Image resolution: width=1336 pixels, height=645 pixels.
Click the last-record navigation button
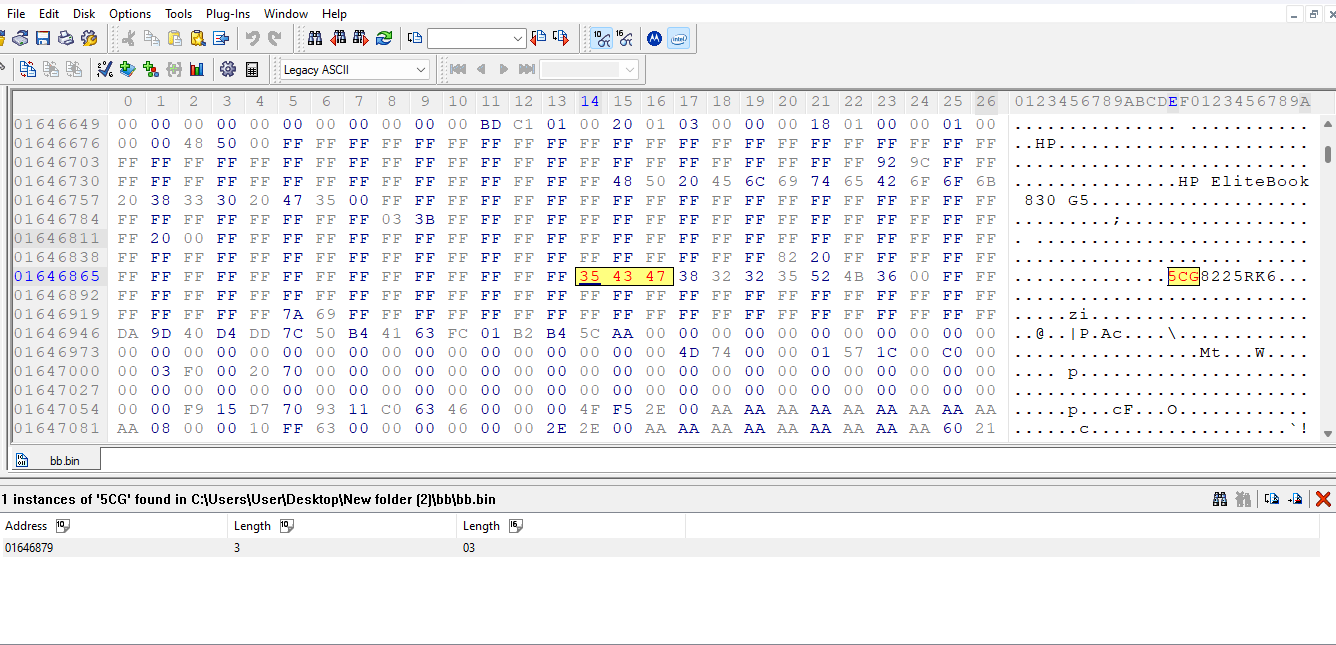click(527, 69)
